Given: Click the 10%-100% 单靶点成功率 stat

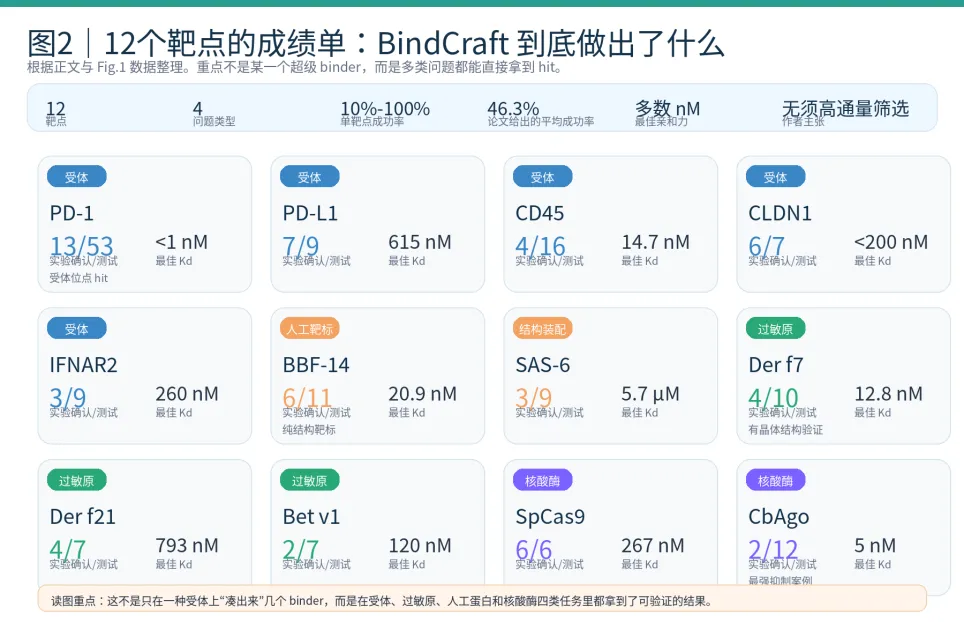Looking at the screenshot, I should tap(385, 113).
